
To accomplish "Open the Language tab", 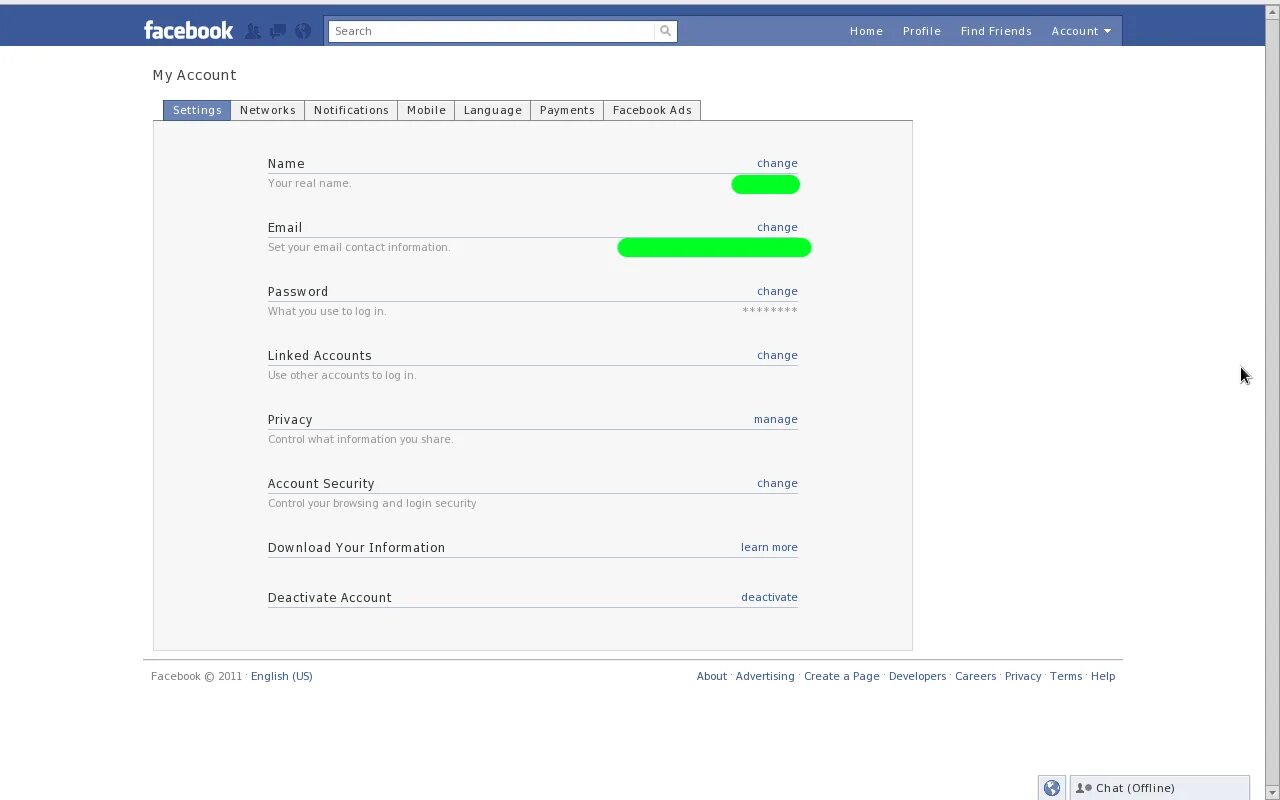I will (x=492, y=110).
